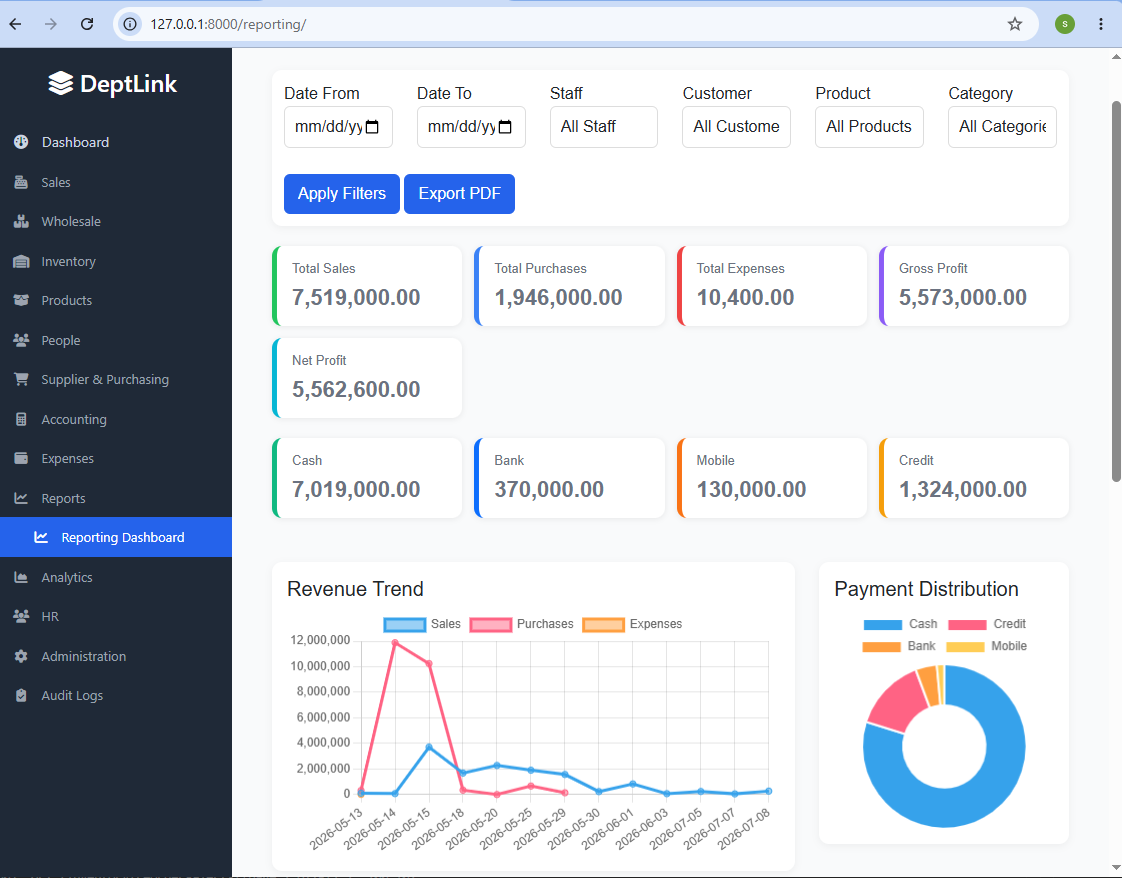Viewport: 1122px width, 878px height.
Task: Toggle the Sales series in Revenue Trend legend
Action: pos(422,624)
